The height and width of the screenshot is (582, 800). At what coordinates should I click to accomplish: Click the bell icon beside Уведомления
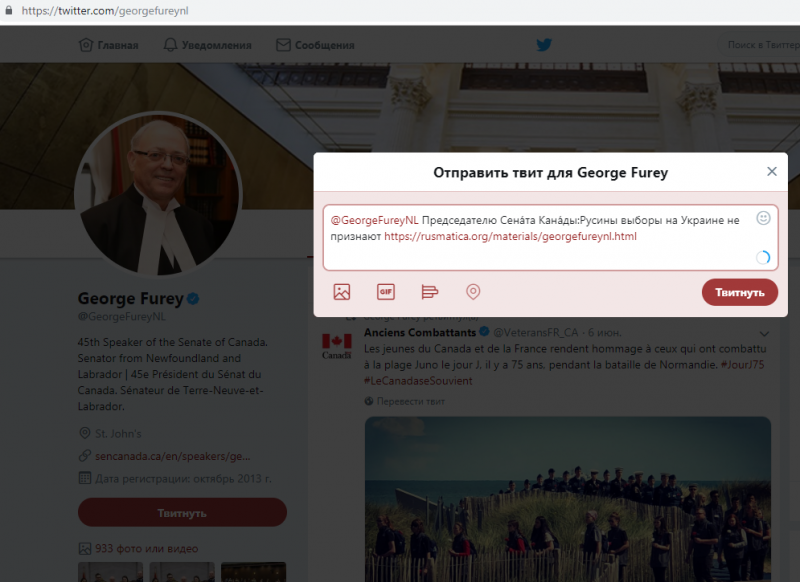click(170, 45)
